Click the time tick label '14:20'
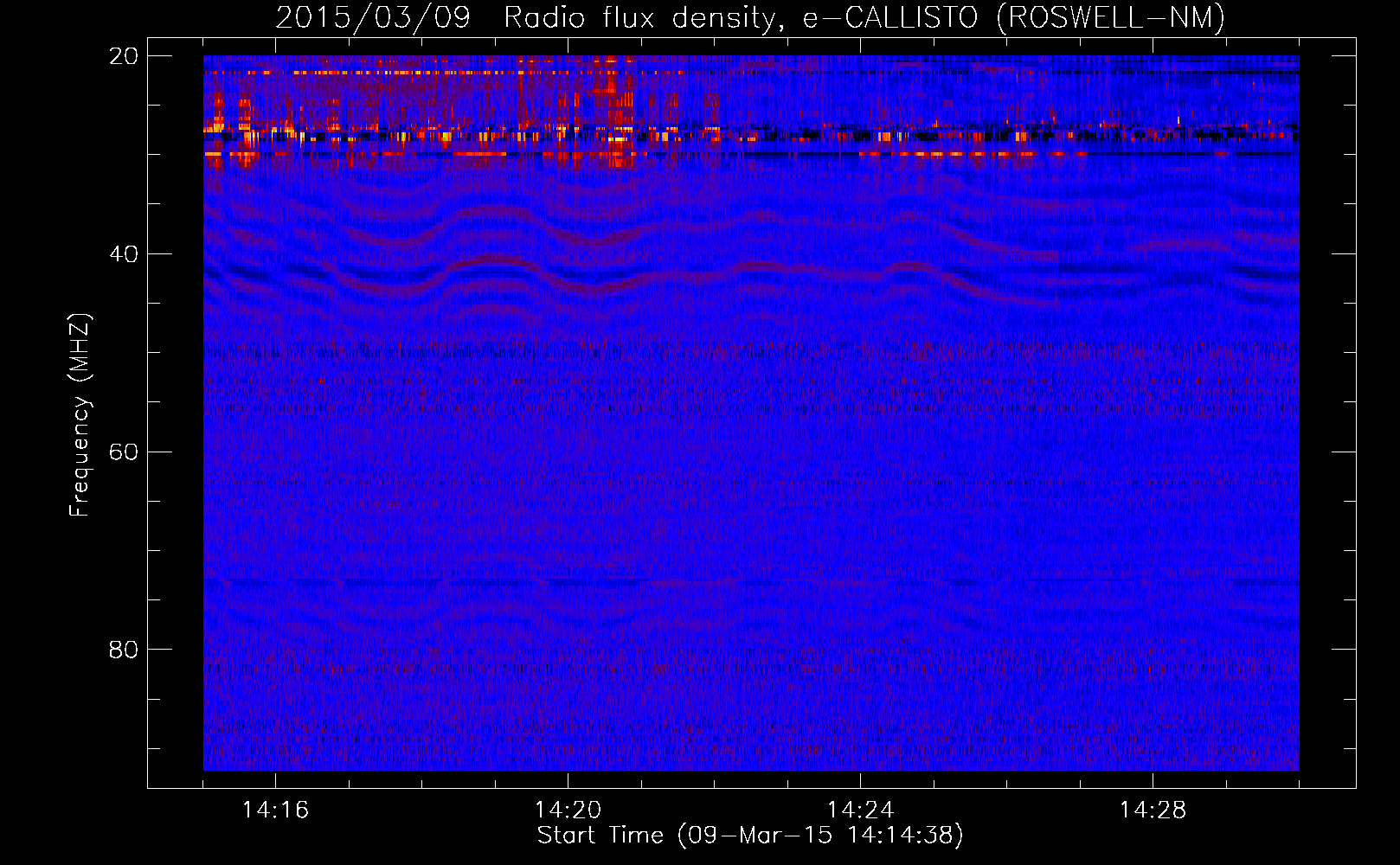 tap(568, 810)
